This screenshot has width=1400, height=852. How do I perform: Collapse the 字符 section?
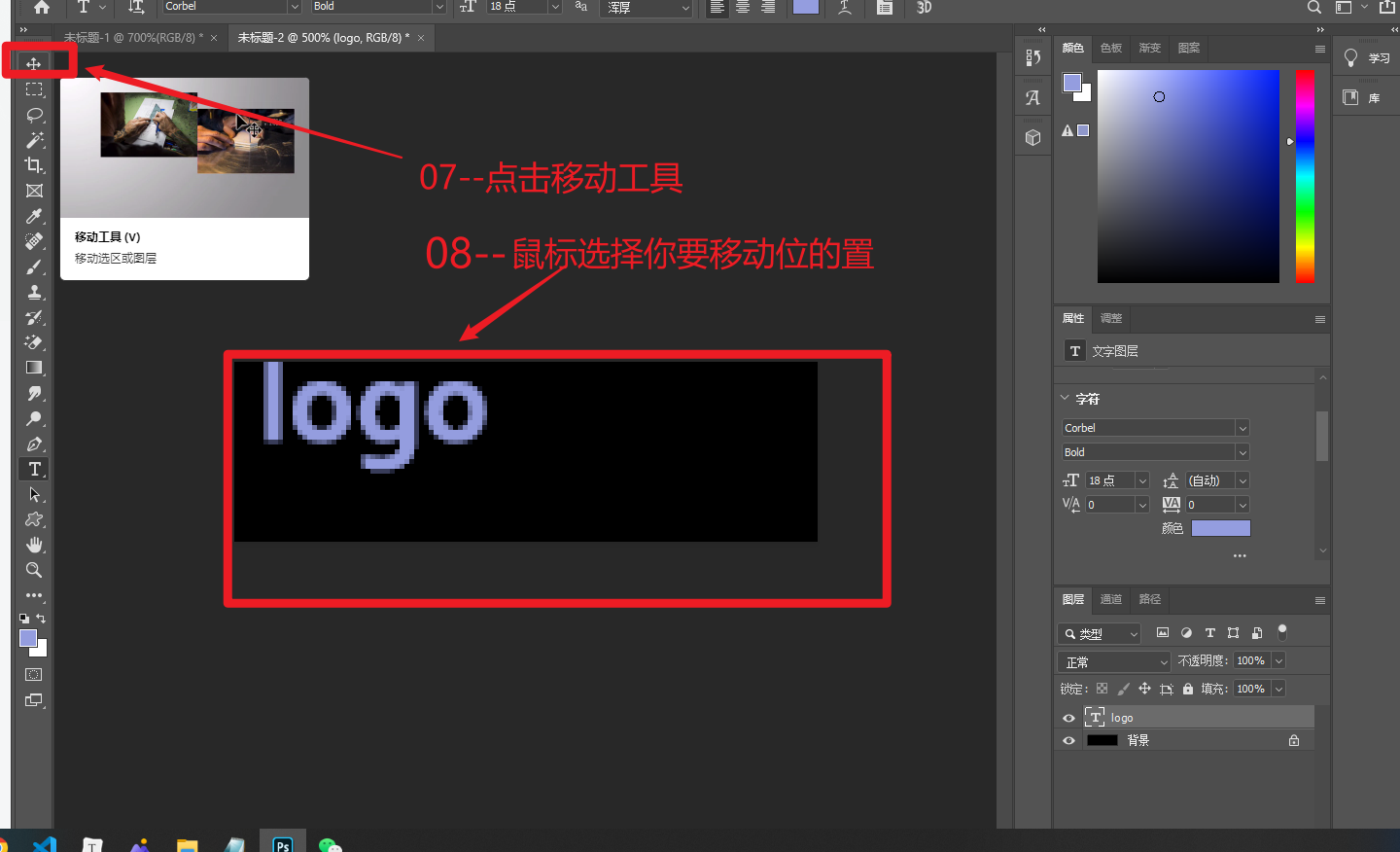tap(1065, 398)
